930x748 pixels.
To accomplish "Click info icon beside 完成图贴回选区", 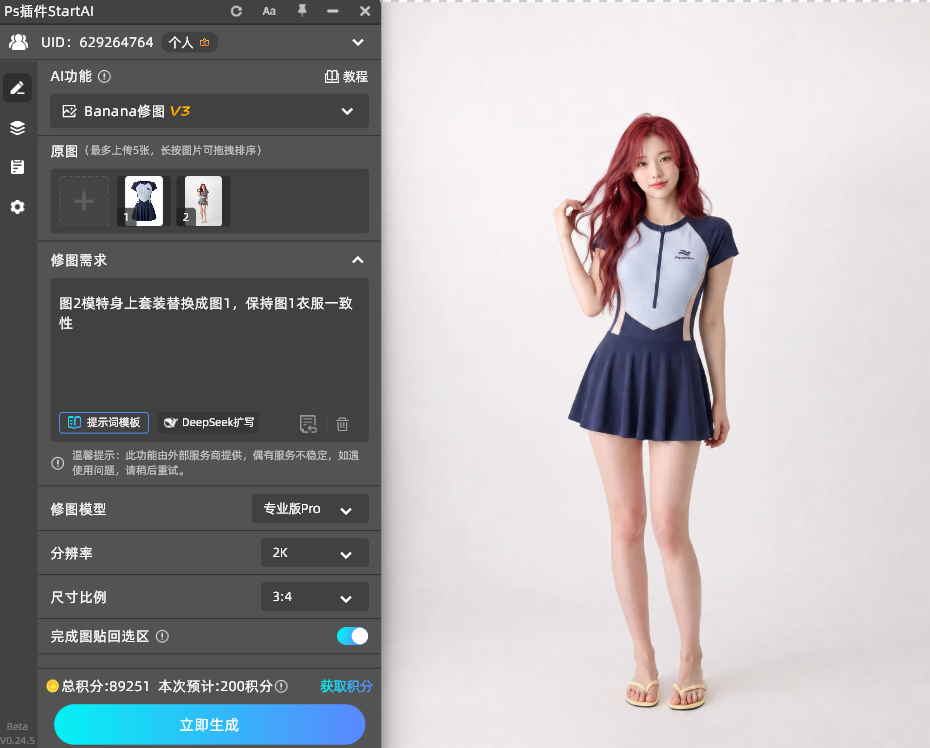I will 162,636.
